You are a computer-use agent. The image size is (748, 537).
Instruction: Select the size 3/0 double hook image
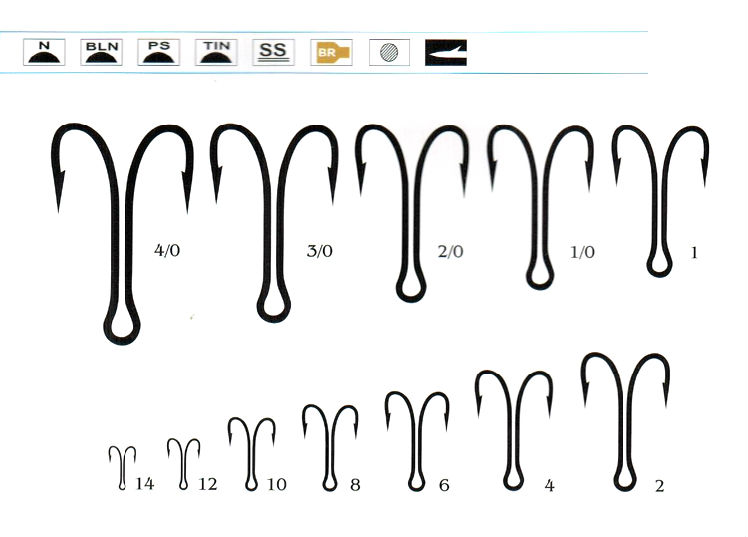click(x=274, y=223)
